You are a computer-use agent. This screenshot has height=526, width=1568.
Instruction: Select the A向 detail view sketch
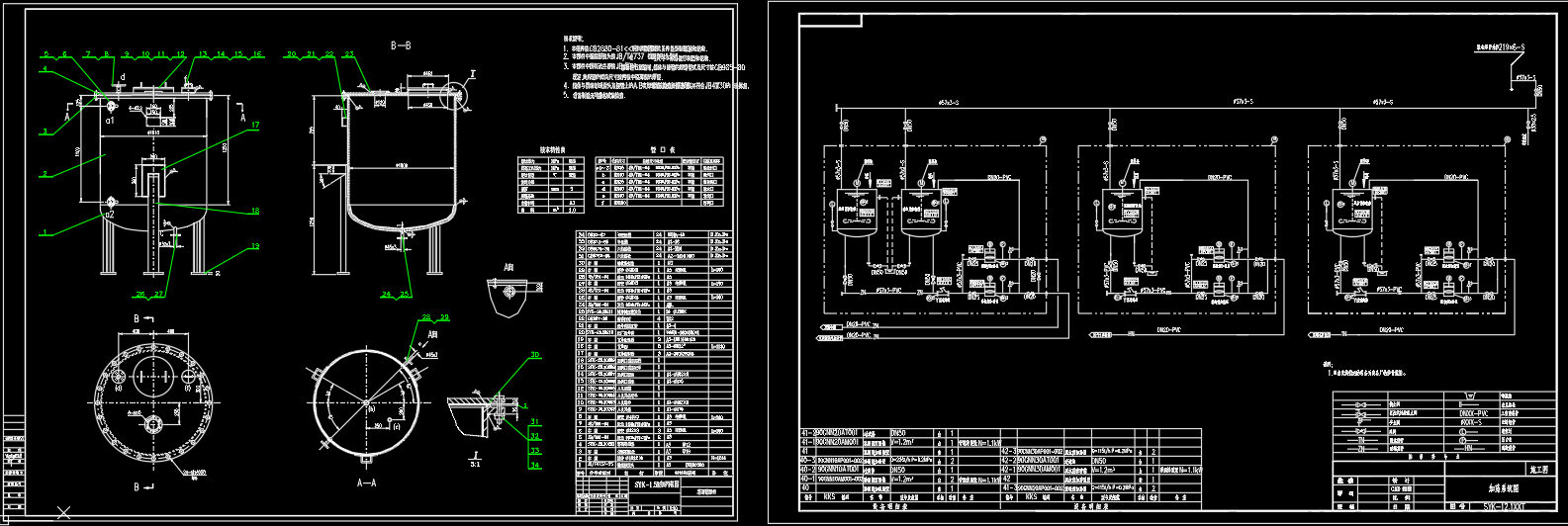[x=507, y=297]
